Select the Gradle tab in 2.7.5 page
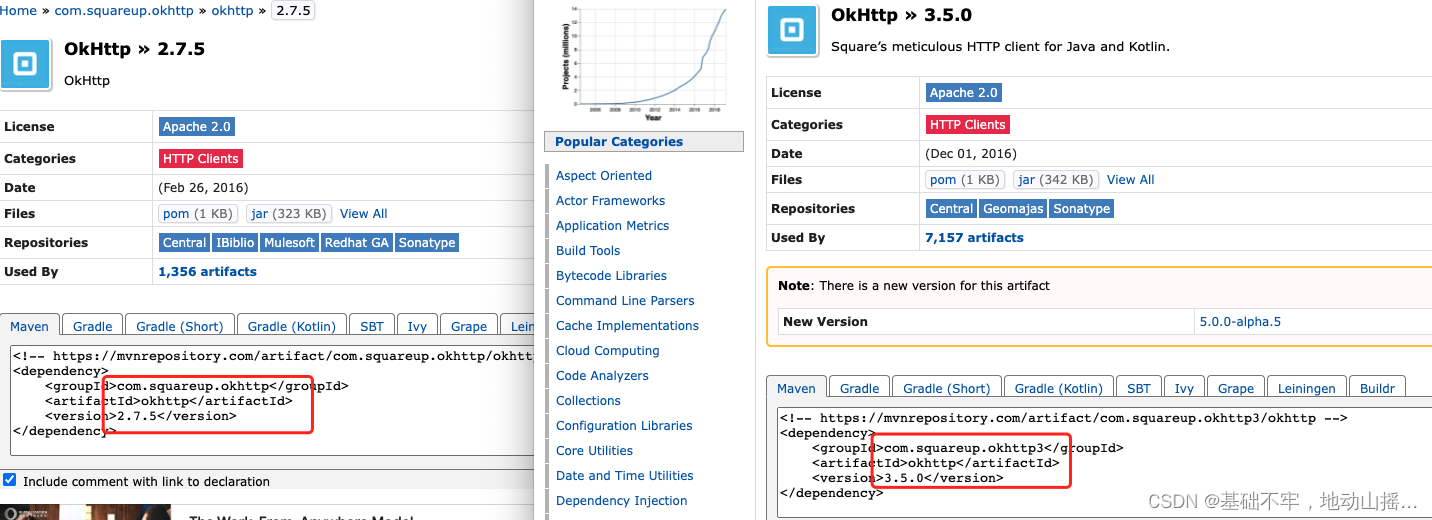The width and height of the screenshot is (1432, 520). click(92, 326)
